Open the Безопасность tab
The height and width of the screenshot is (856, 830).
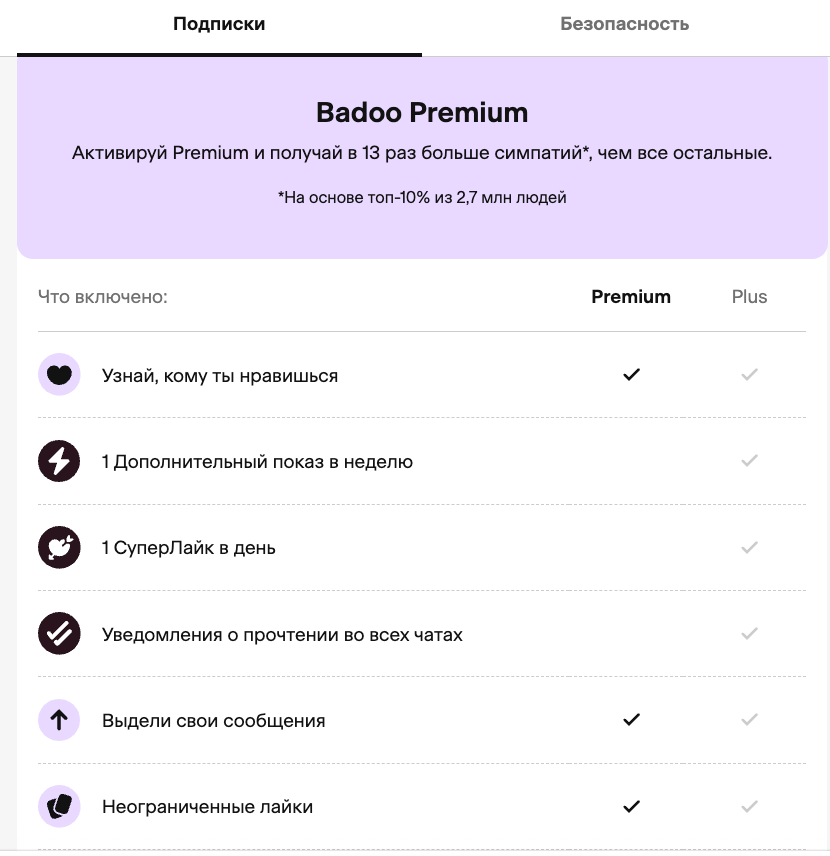coord(624,24)
